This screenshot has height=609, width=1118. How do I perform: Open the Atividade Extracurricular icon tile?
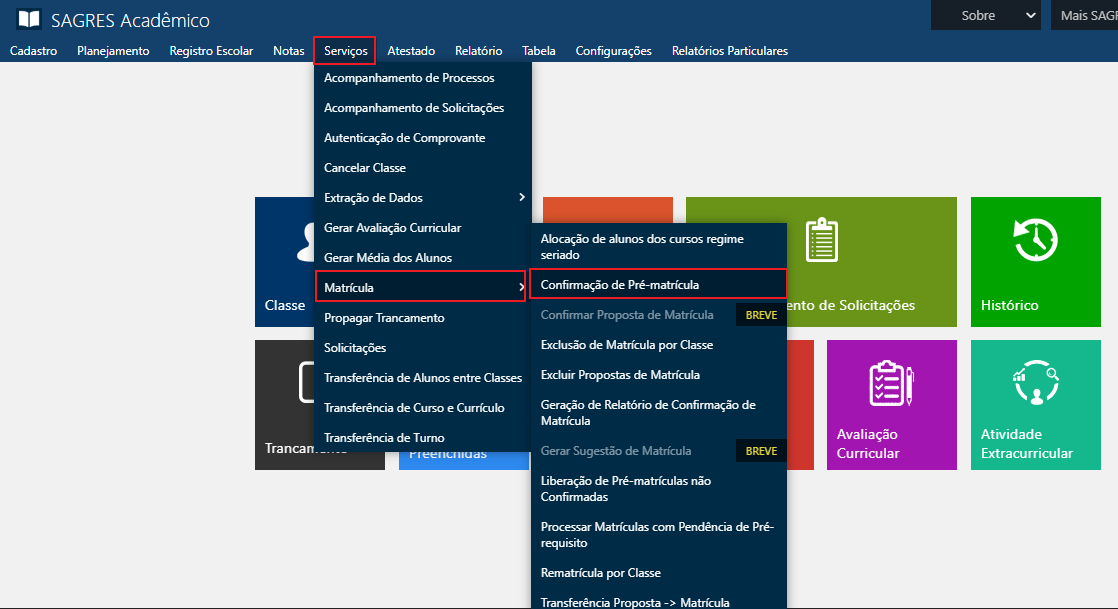tap(1035, 383)
